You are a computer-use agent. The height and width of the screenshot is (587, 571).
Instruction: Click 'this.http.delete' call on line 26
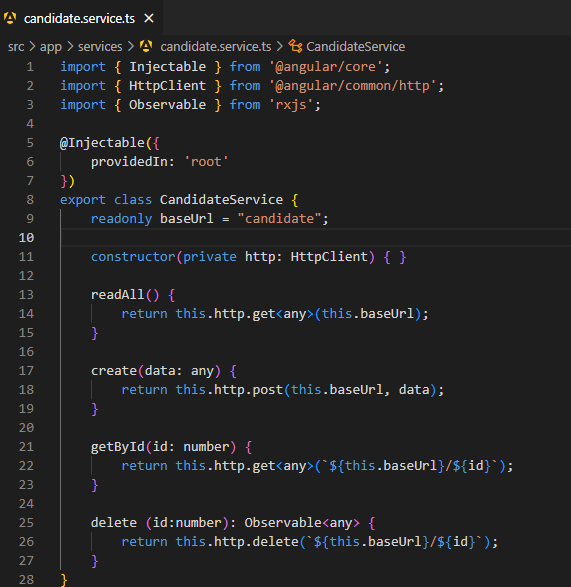coord(237,542)
